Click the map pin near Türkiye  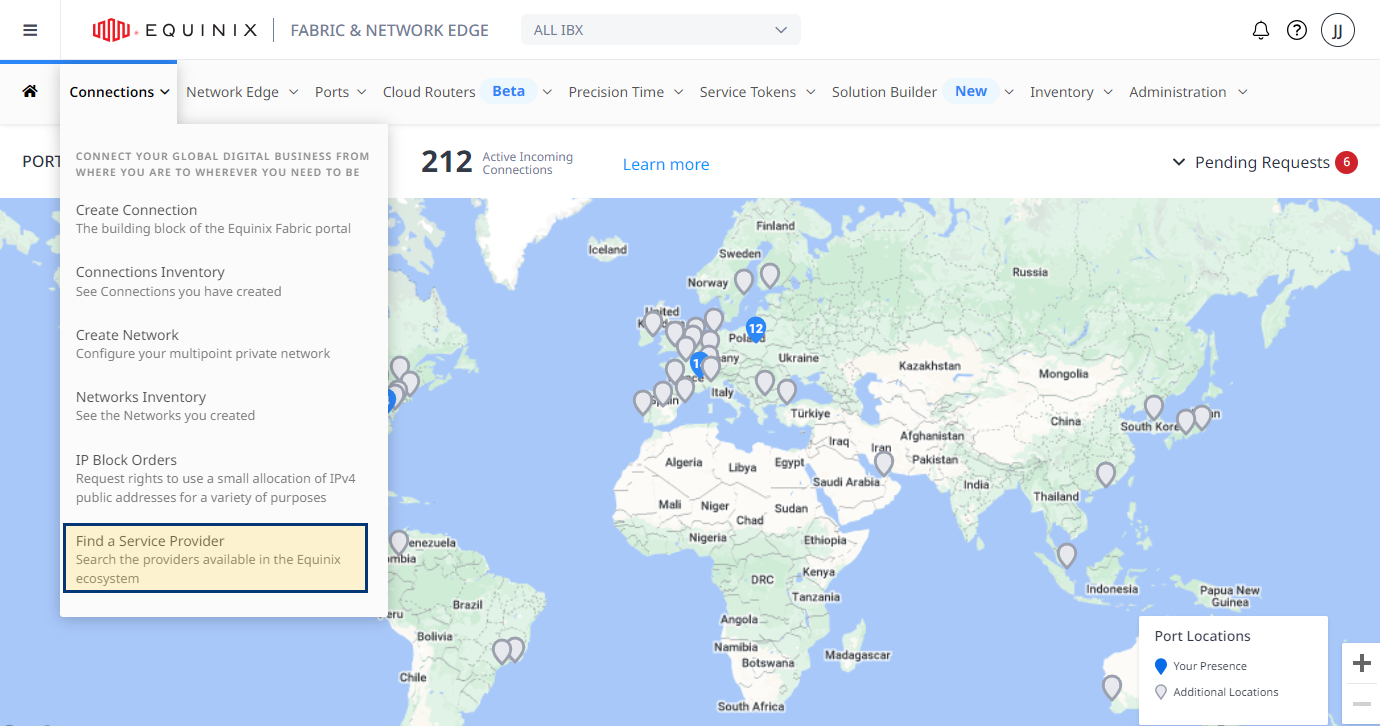(x=787, y=391)
